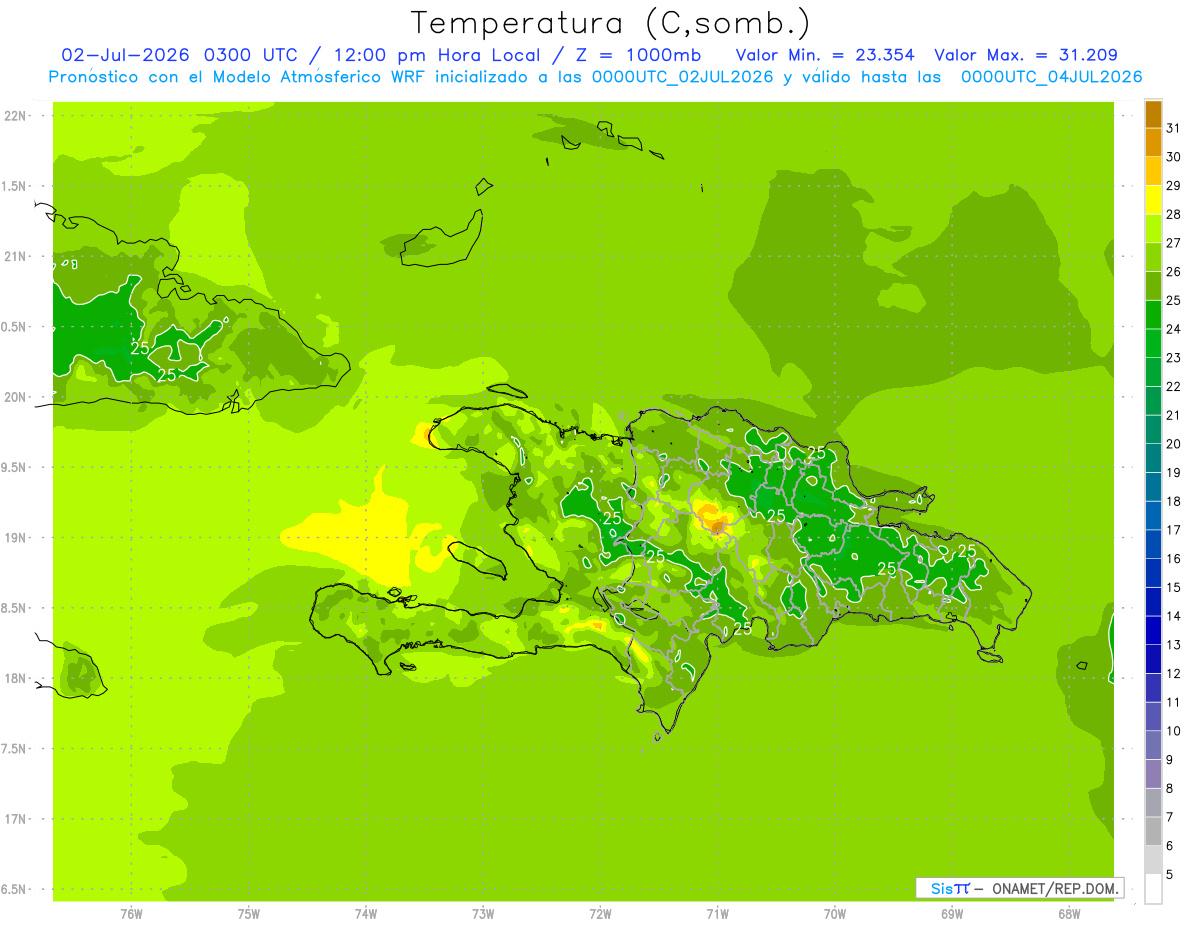Select purple legend swatch between 9 and 10
This screenshot has height=927, width=1200.
coord(1153,745)
